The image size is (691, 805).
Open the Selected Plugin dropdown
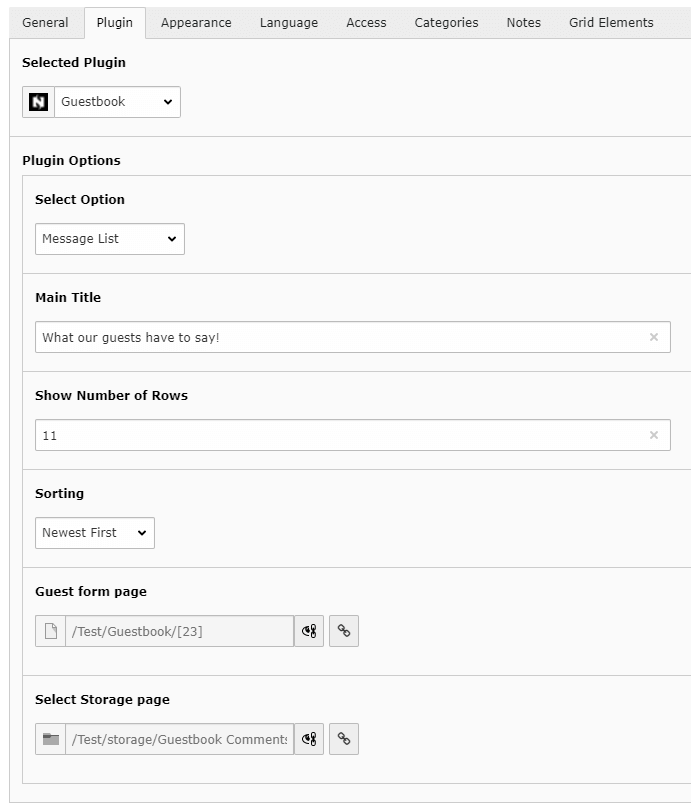[120, 101]
